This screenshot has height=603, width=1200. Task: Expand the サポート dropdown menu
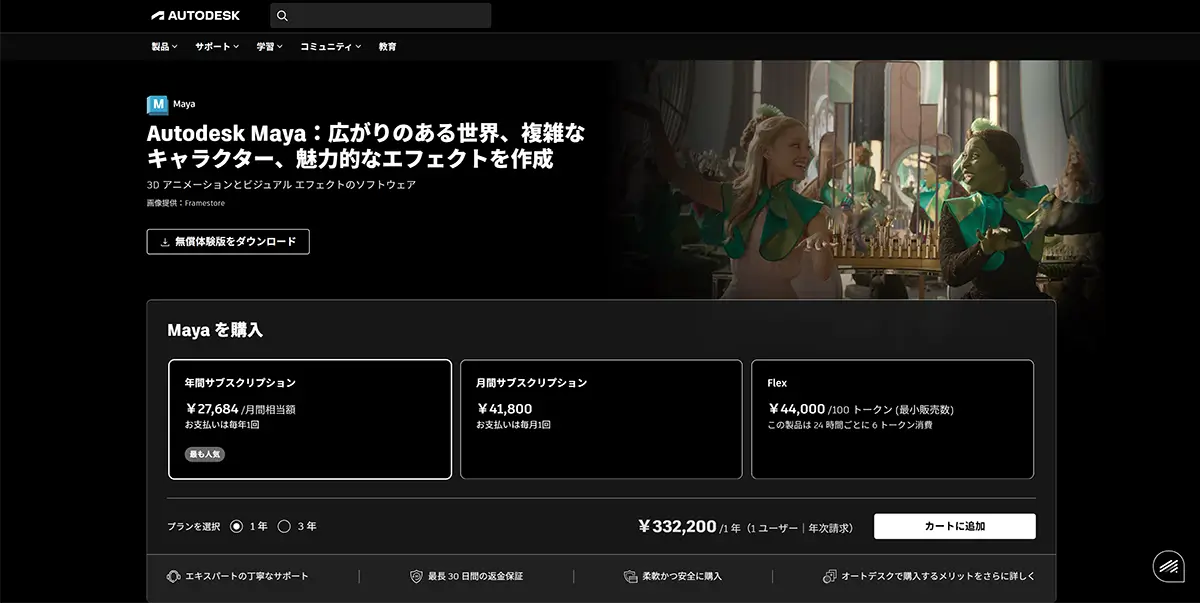(x=217, y=47)
